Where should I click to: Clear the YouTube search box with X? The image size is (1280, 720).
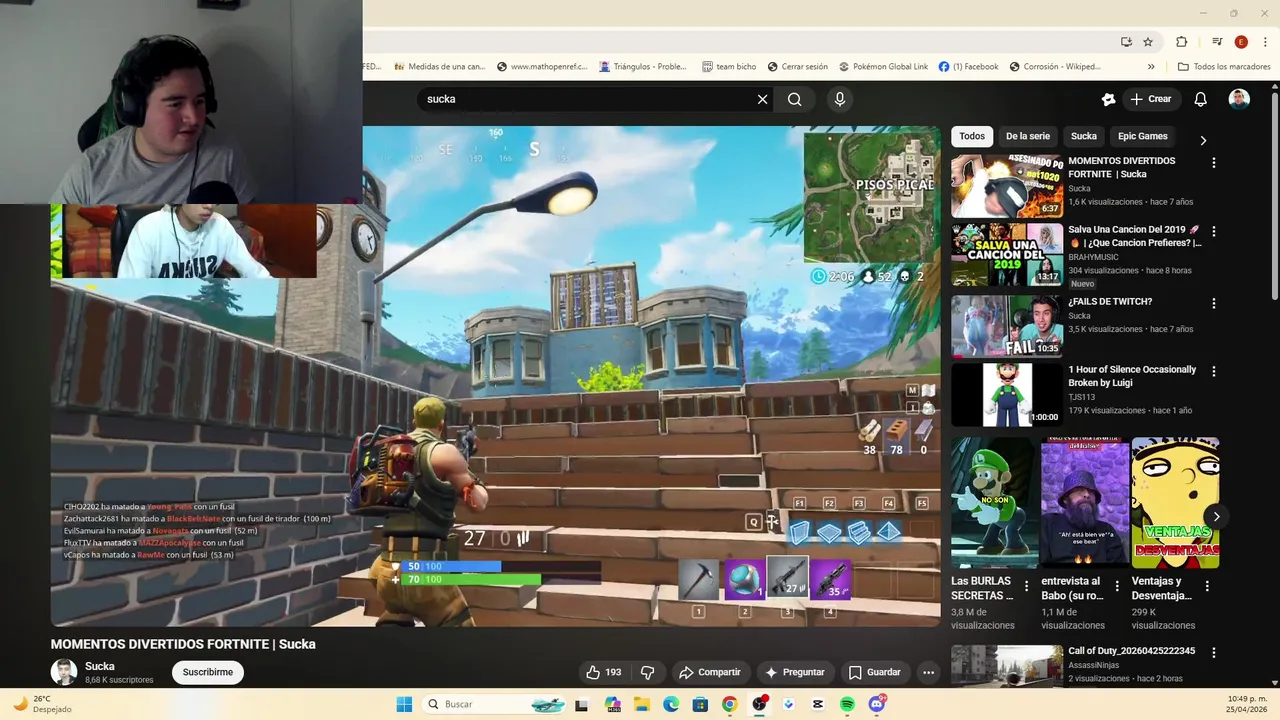pos(762,99)
